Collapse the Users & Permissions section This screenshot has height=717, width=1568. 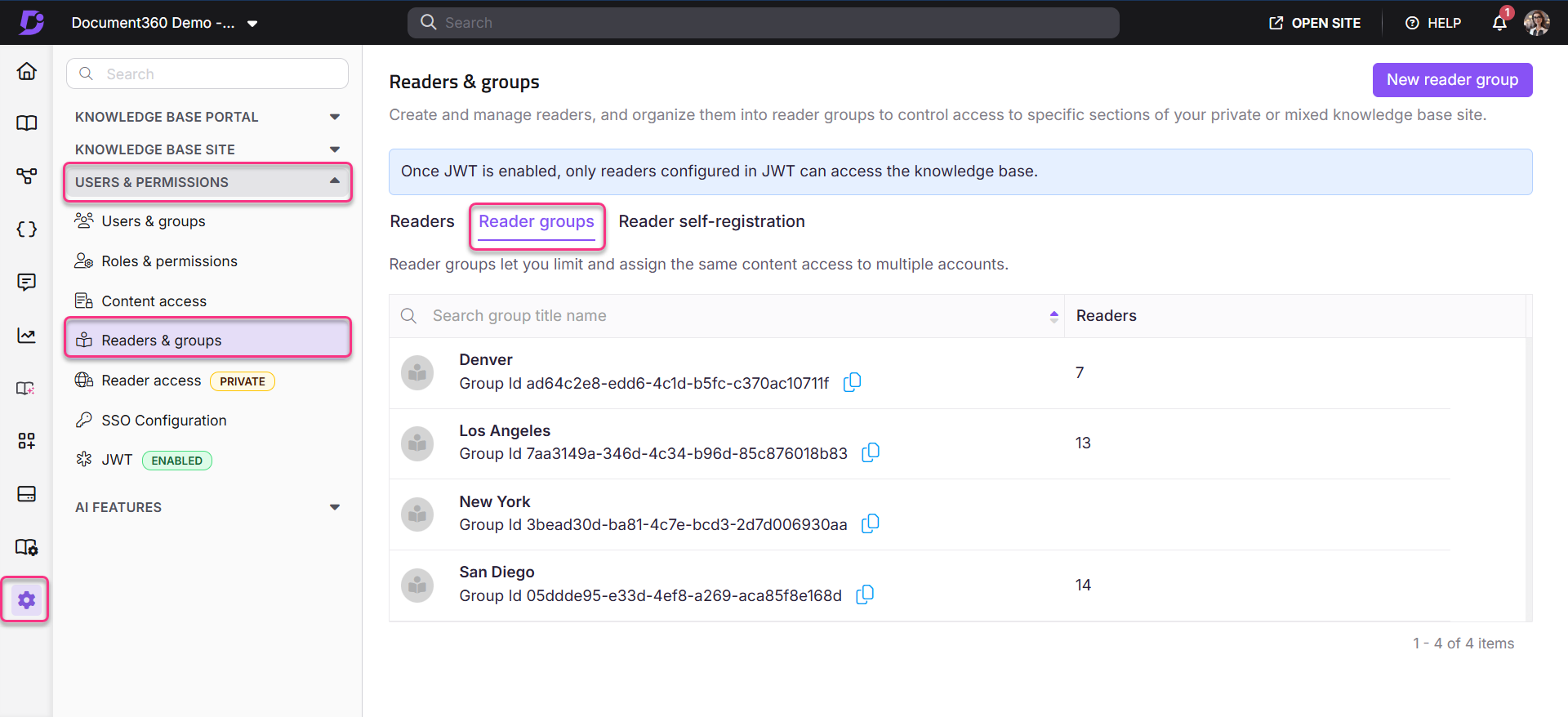[x=334, y=181]
